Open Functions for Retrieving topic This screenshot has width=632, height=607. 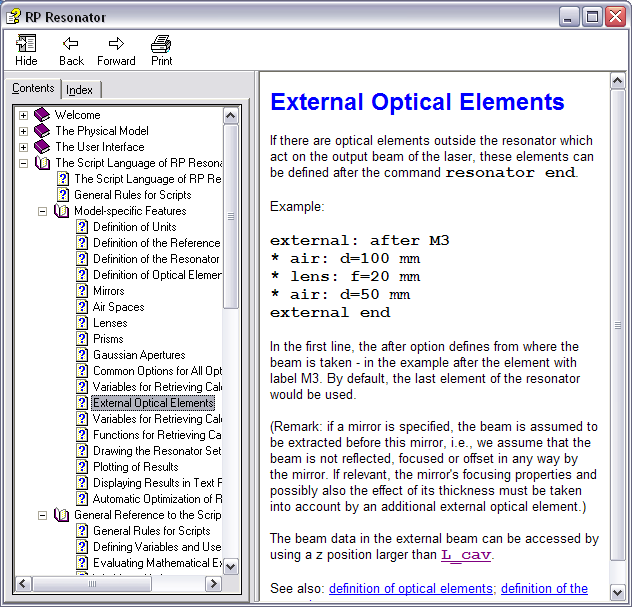tap(157, 435)
